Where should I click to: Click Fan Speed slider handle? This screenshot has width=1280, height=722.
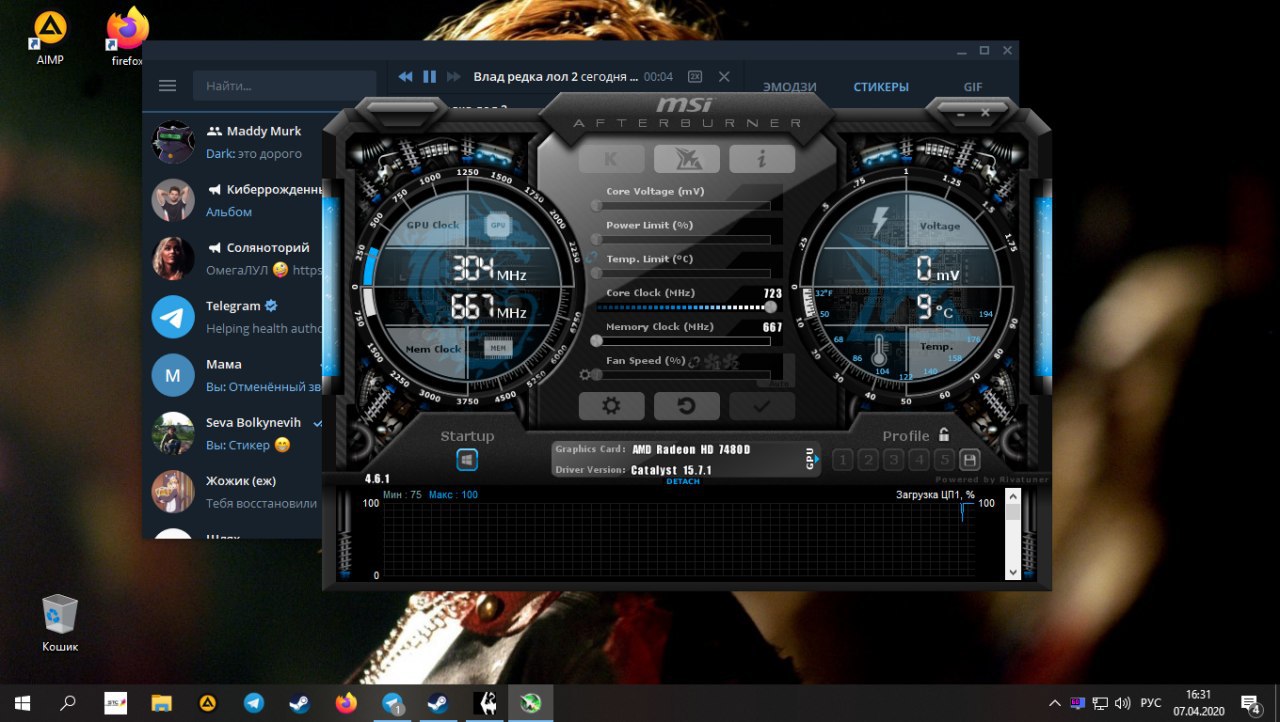[596, 375]
